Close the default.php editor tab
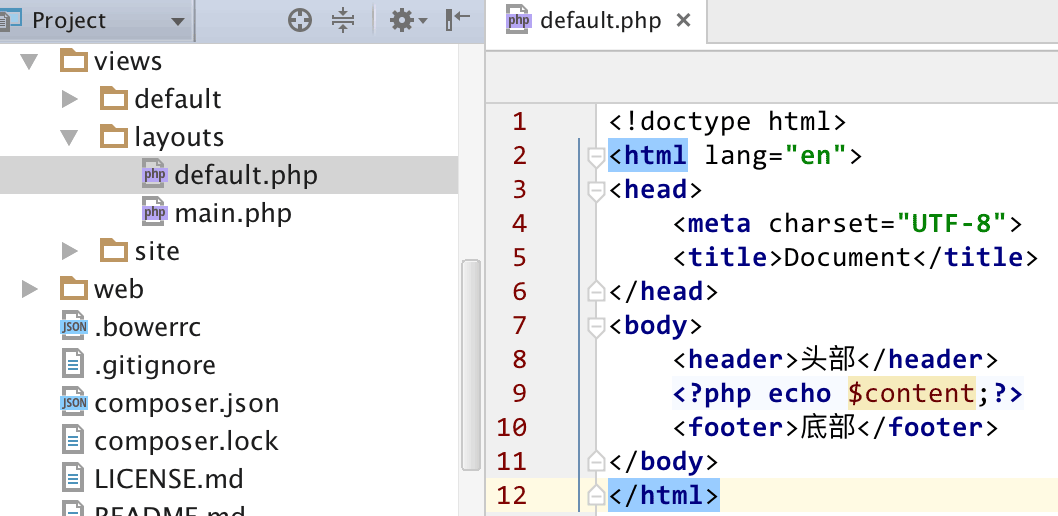 pos(683,21)
